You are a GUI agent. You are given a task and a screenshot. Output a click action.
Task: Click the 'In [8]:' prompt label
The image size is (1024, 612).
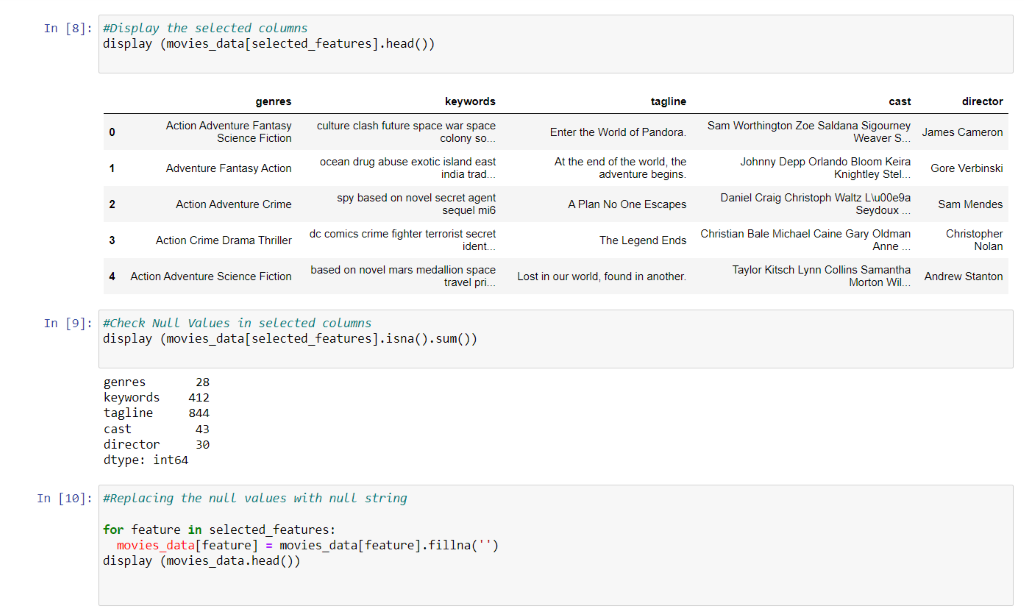pyautogui.click(x=68, y=28)
